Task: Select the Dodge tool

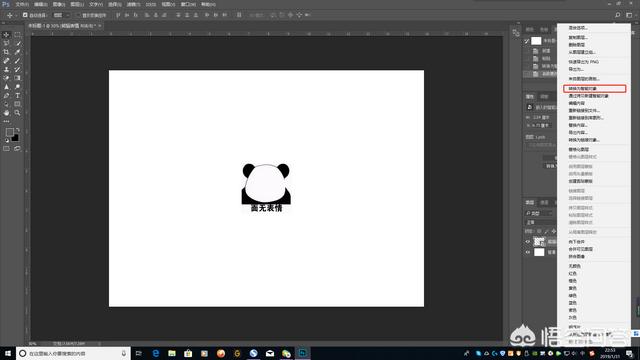Action: (17, 87)
